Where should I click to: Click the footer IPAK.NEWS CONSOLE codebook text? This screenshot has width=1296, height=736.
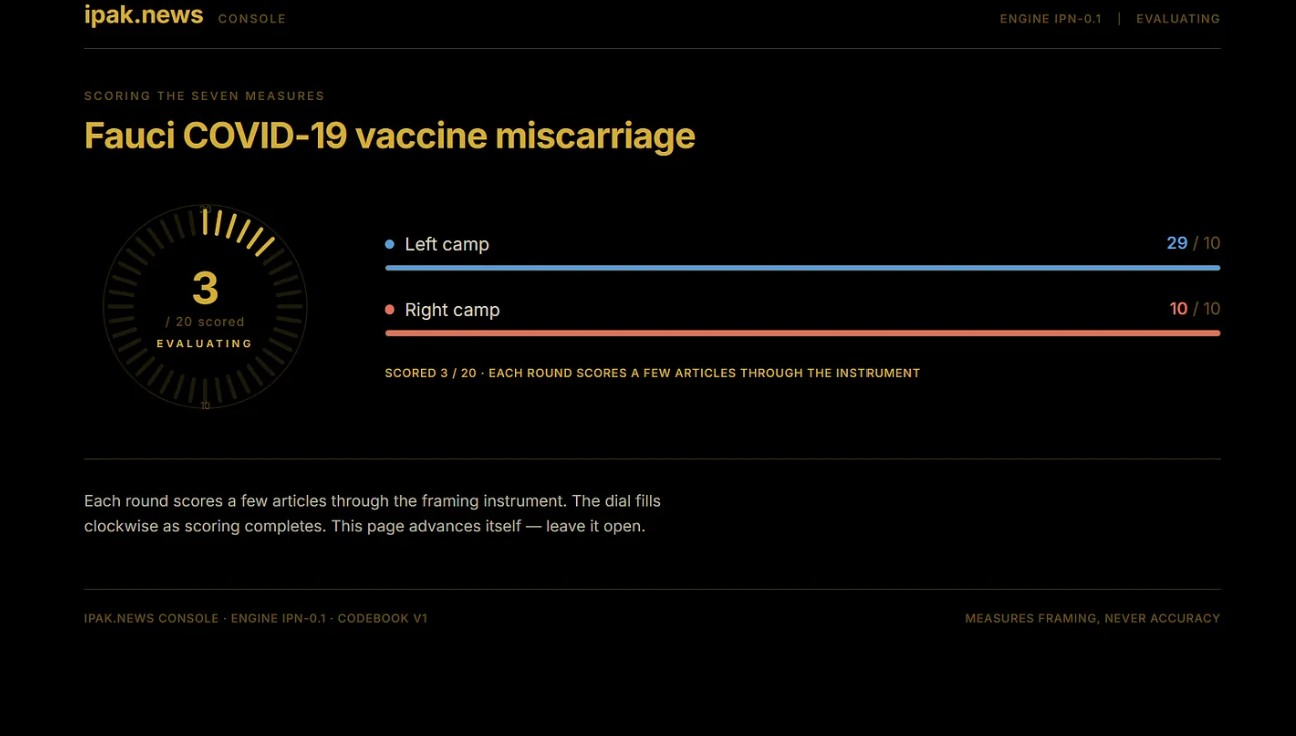(x=256, y=619)
